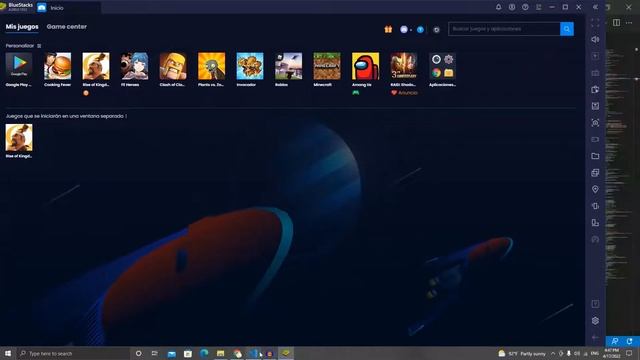Click the blue info circle icon

coord(420,29)
